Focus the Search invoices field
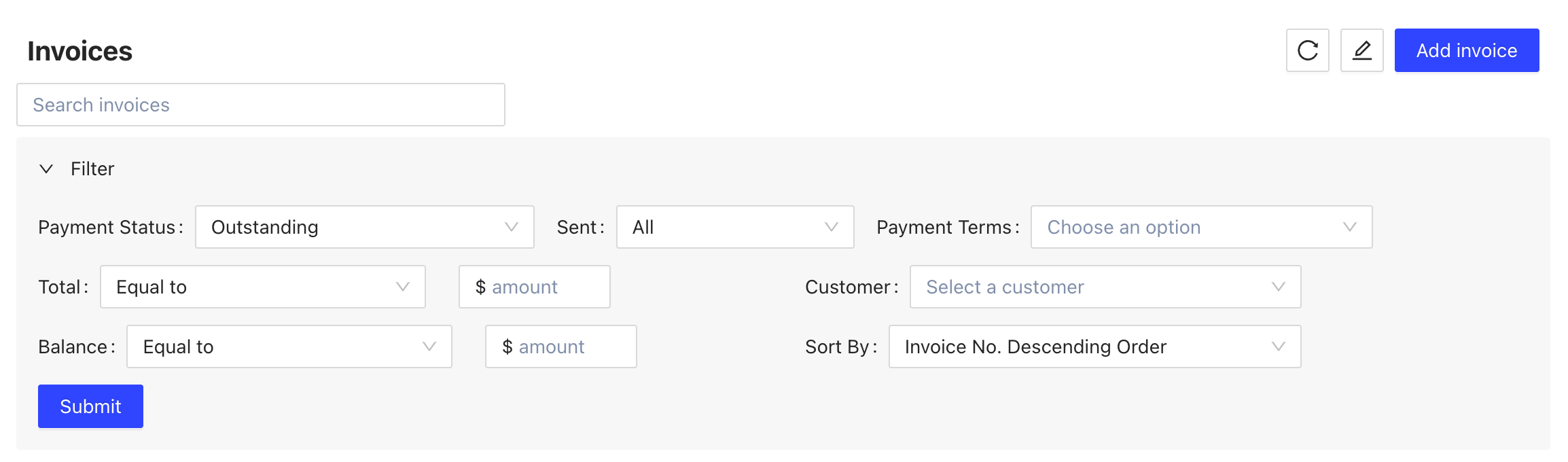The image size is (1568, 462). pos(261,105)
